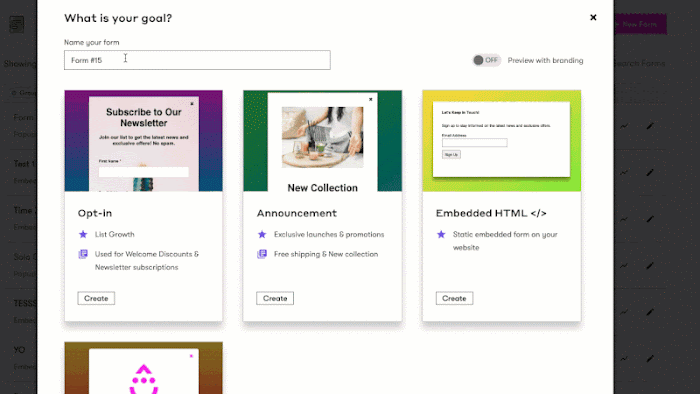This screenshot has height=394, width=700.
Task: Click the Opt-in card heading
Action: 95,213
